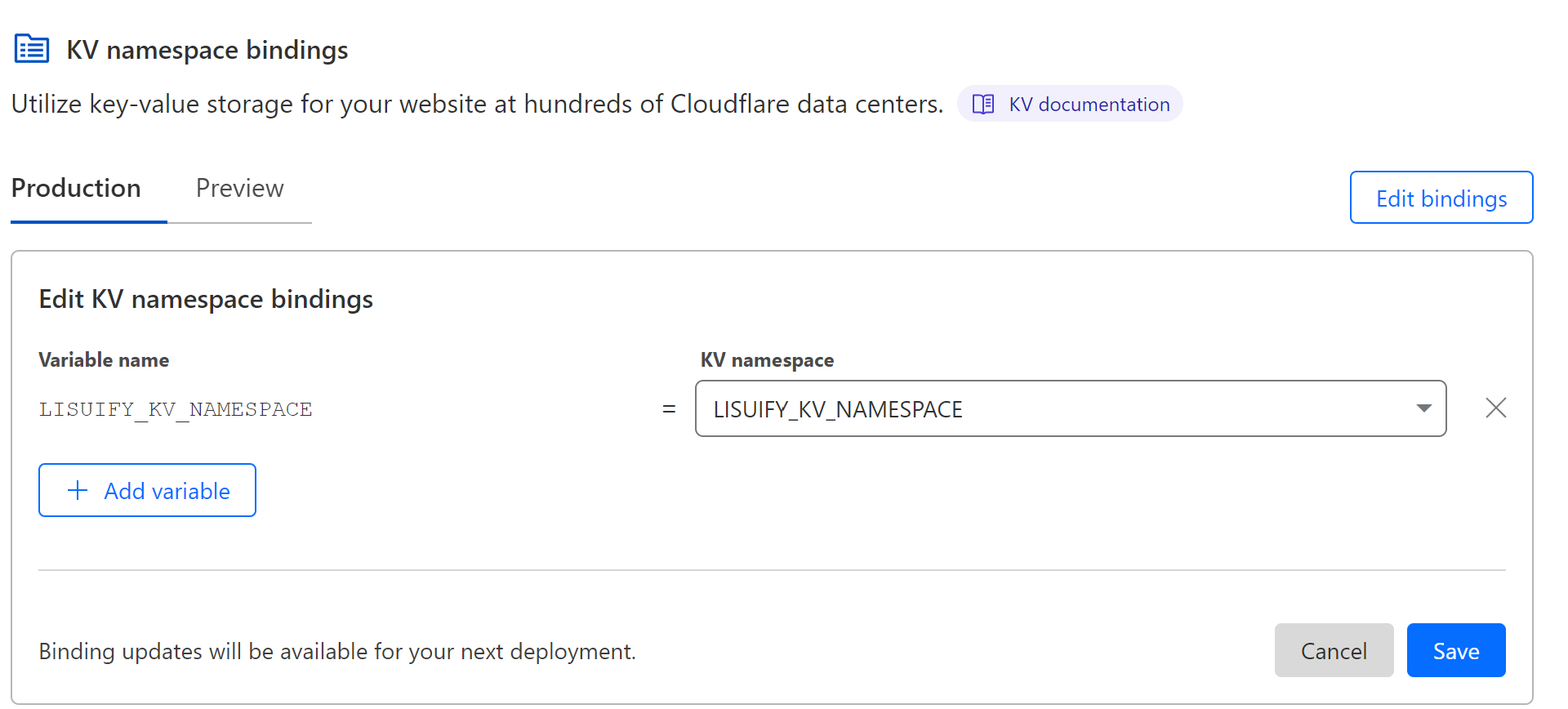Click the Edit bindings button
Screen dimensions: 1568x709
[x=1441, y=198]
